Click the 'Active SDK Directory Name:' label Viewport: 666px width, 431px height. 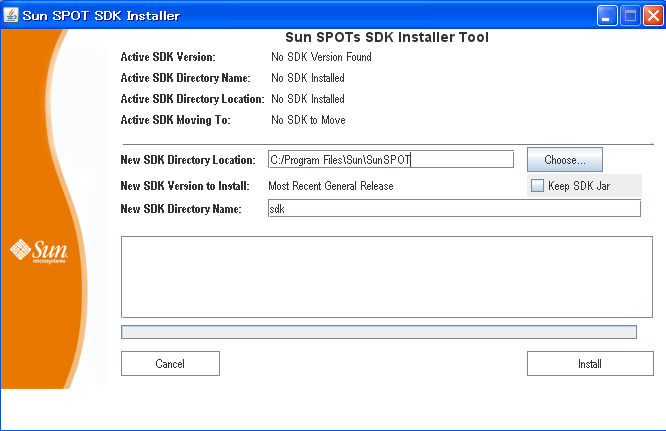tap(186, 78)
